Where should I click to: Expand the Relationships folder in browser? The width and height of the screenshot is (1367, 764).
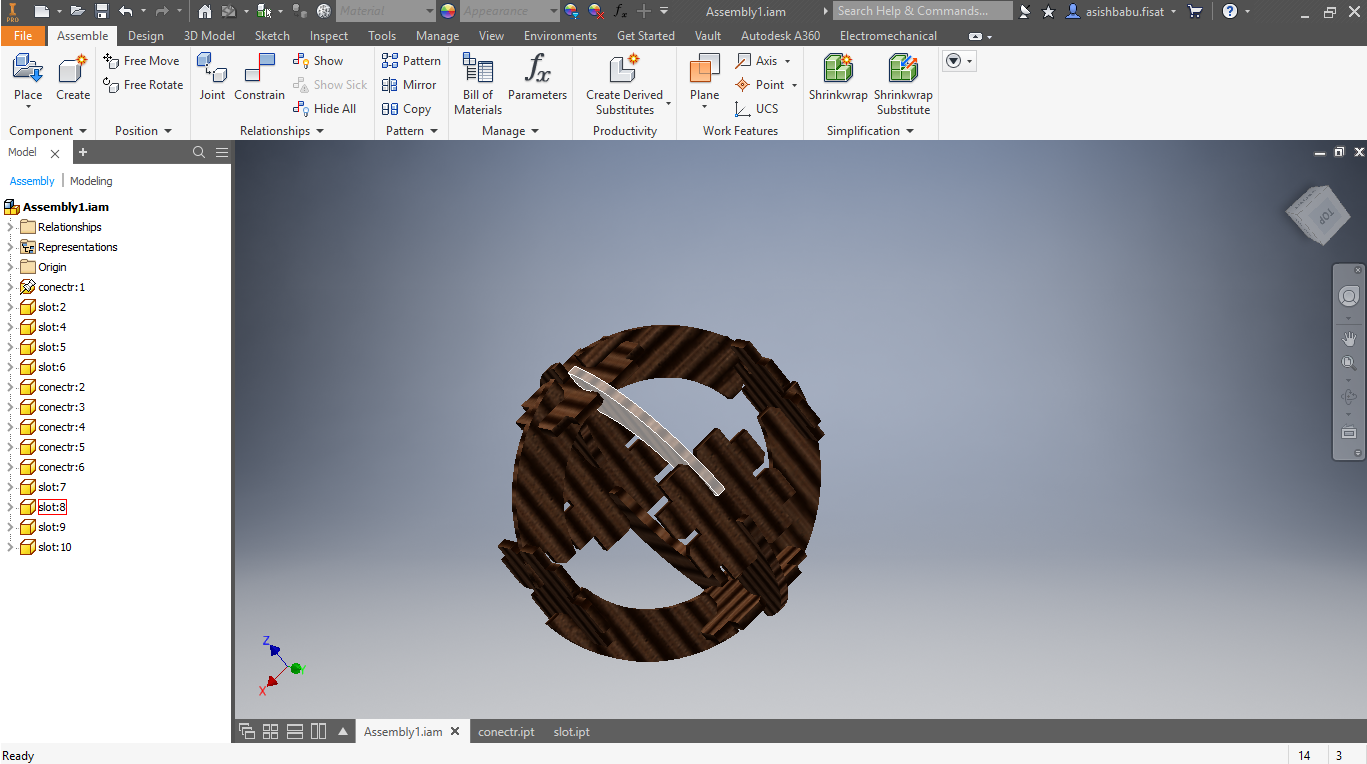point(10,227)
